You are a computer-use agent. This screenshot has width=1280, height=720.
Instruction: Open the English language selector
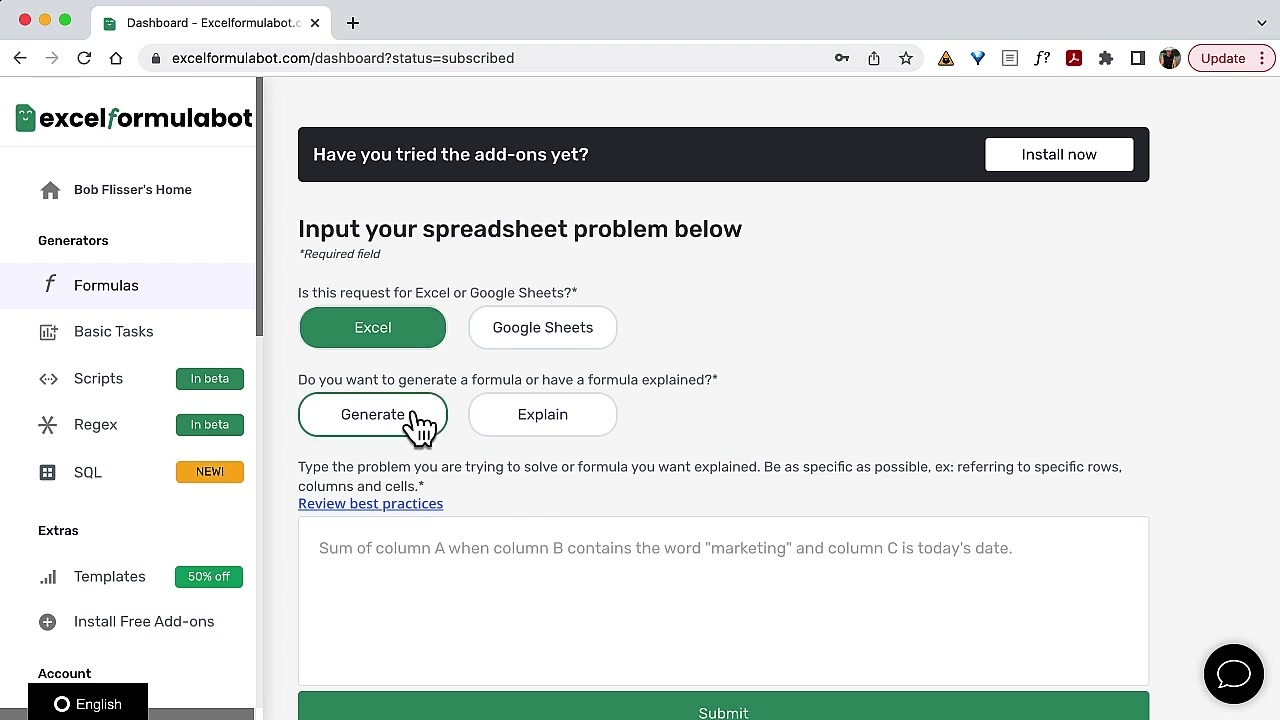pos(88,704)
